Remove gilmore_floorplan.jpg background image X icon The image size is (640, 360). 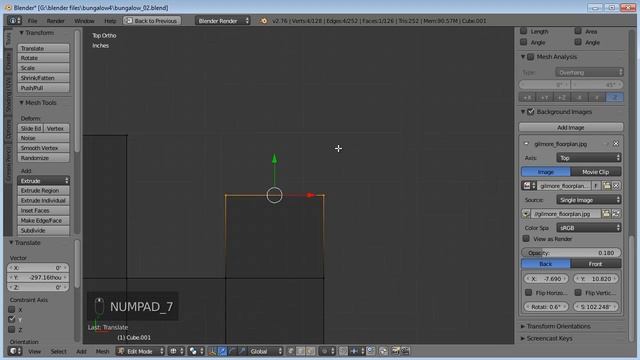(x=616, y=144)
